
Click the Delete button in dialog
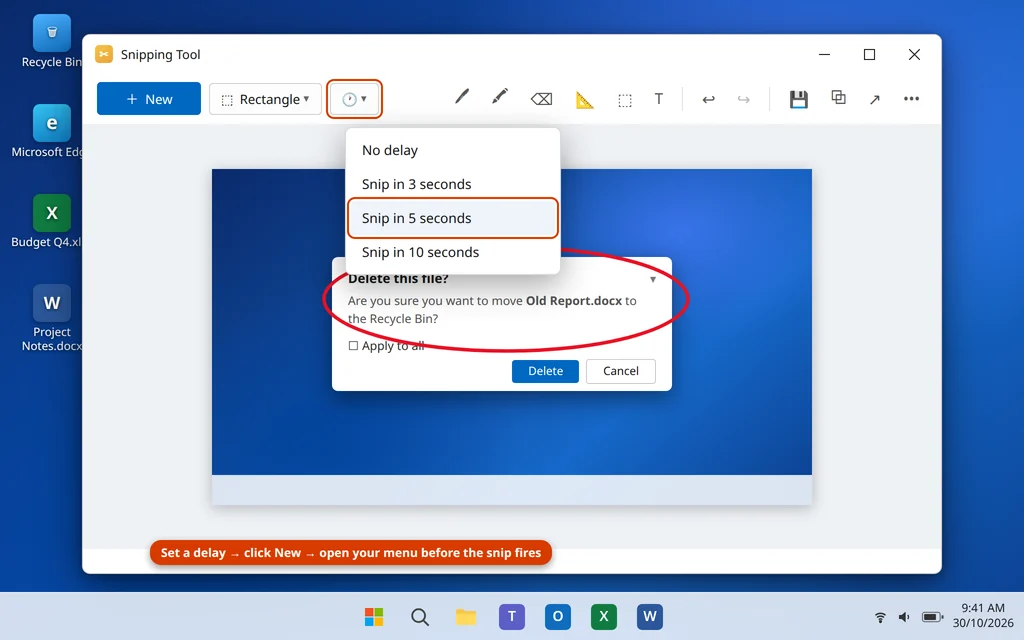click(x=545, y=371)
